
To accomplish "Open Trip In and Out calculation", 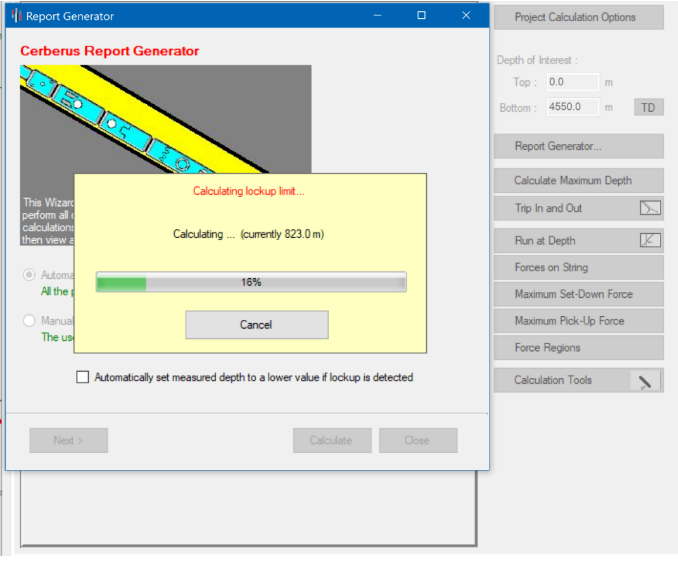I will point(579,208).
